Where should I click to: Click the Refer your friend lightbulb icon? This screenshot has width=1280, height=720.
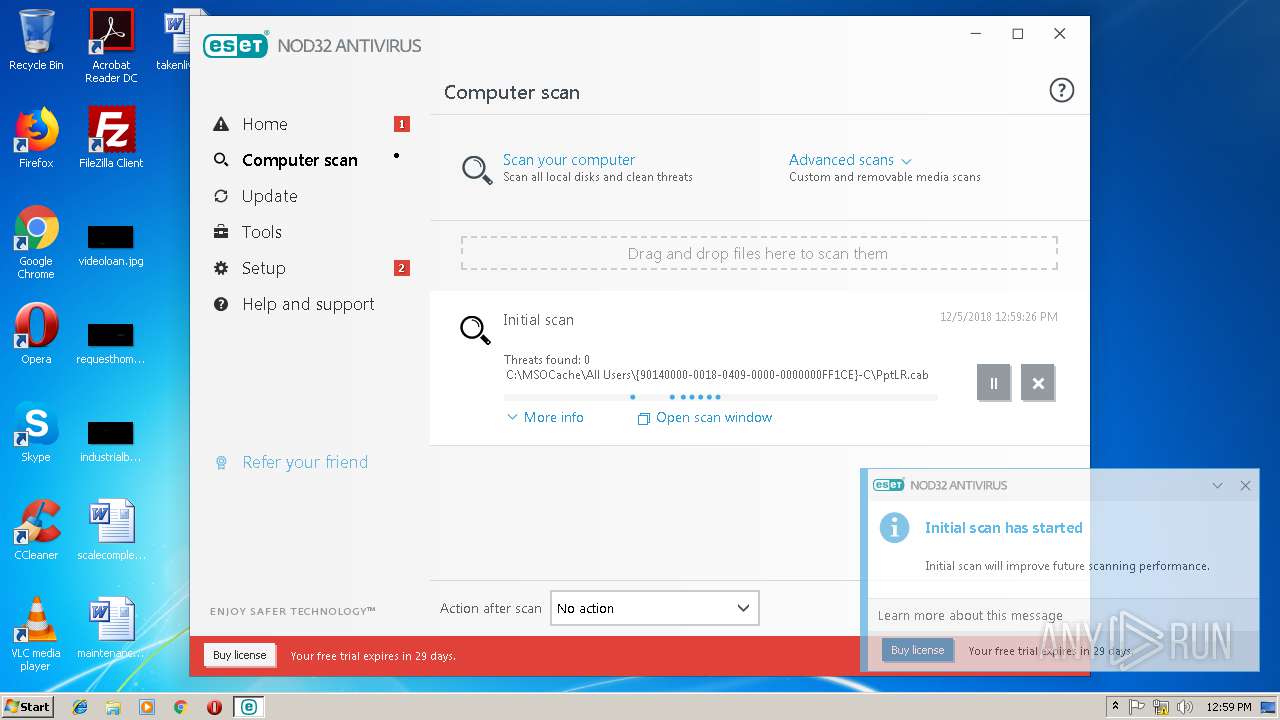tap(221, 462)
